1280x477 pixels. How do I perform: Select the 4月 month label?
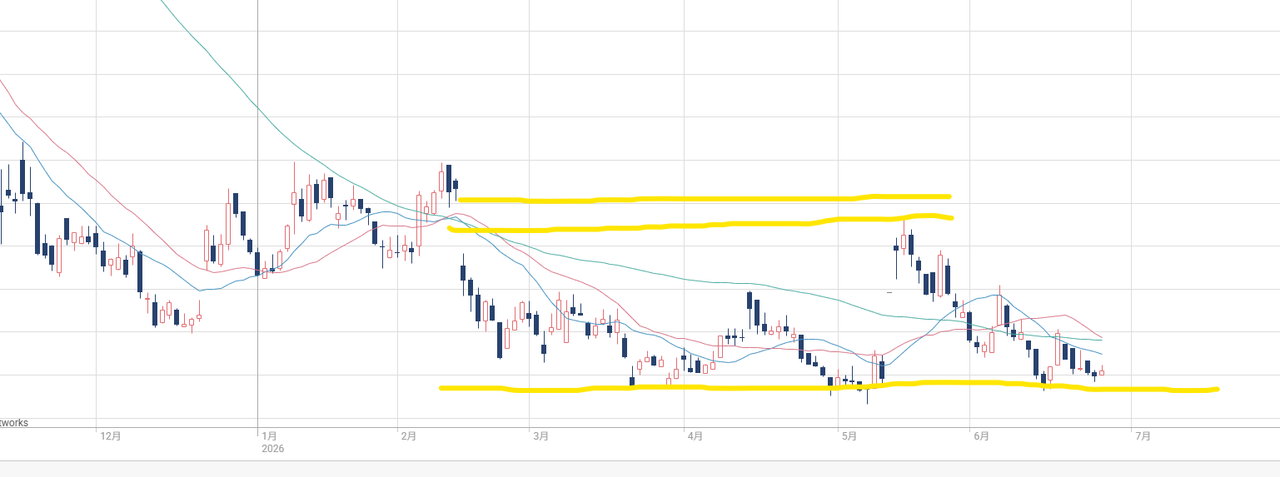click(x=695, y=436)
